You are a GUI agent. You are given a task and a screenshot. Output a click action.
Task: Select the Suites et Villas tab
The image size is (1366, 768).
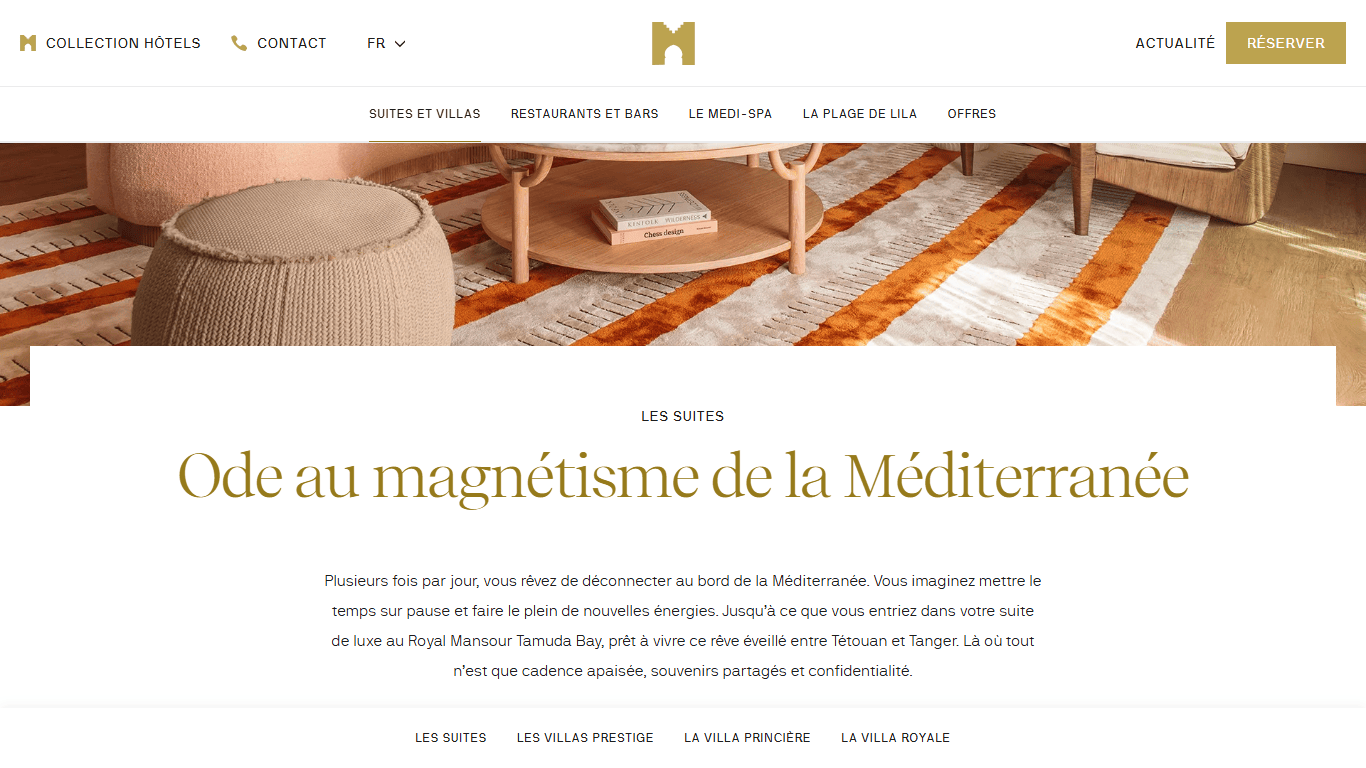tap(425, 114)
